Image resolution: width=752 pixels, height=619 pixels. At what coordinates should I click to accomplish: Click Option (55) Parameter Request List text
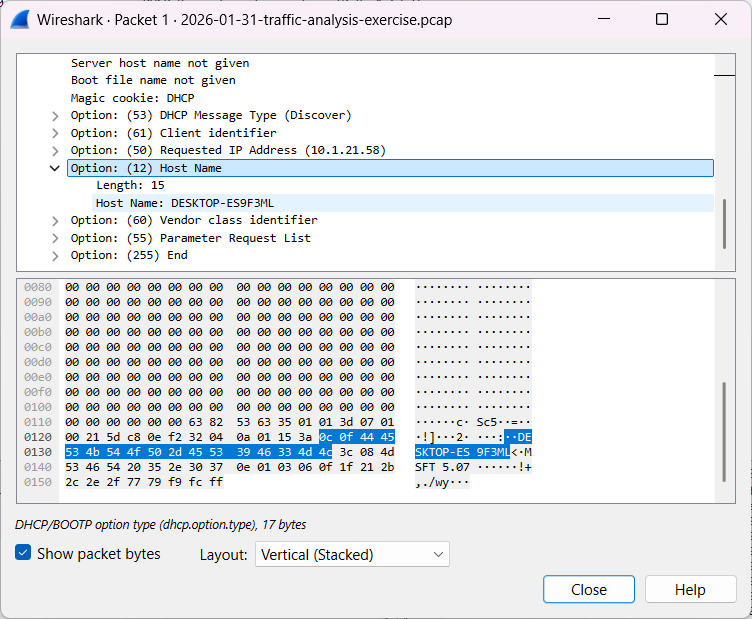click(x=190, y=238)
